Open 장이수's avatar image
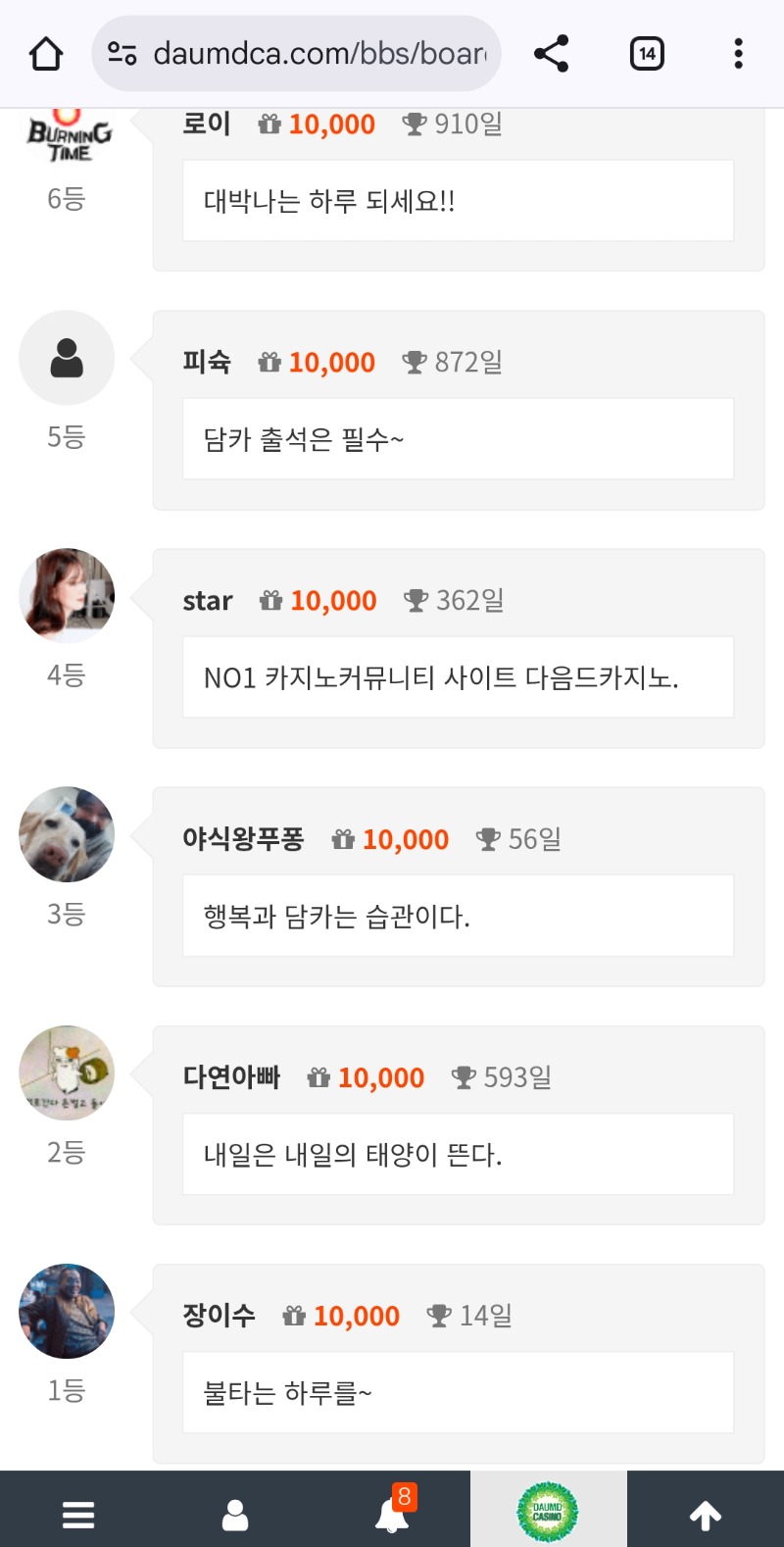The width and height of the screenshot is (784, 1547). pyautogui.click(x=67, y=1311)
